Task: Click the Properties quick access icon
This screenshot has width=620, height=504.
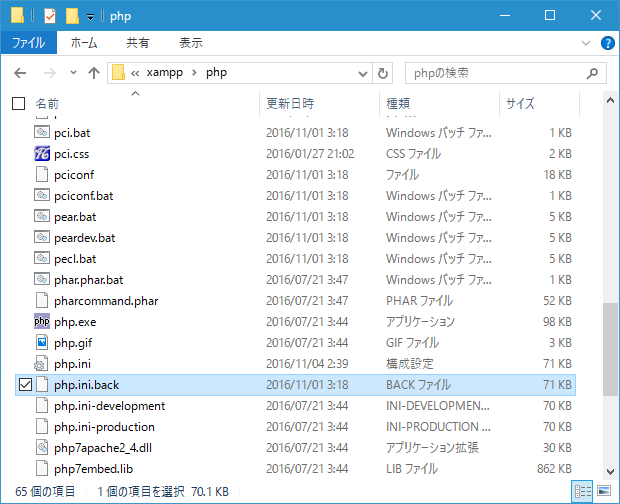Action: (50, 16)
